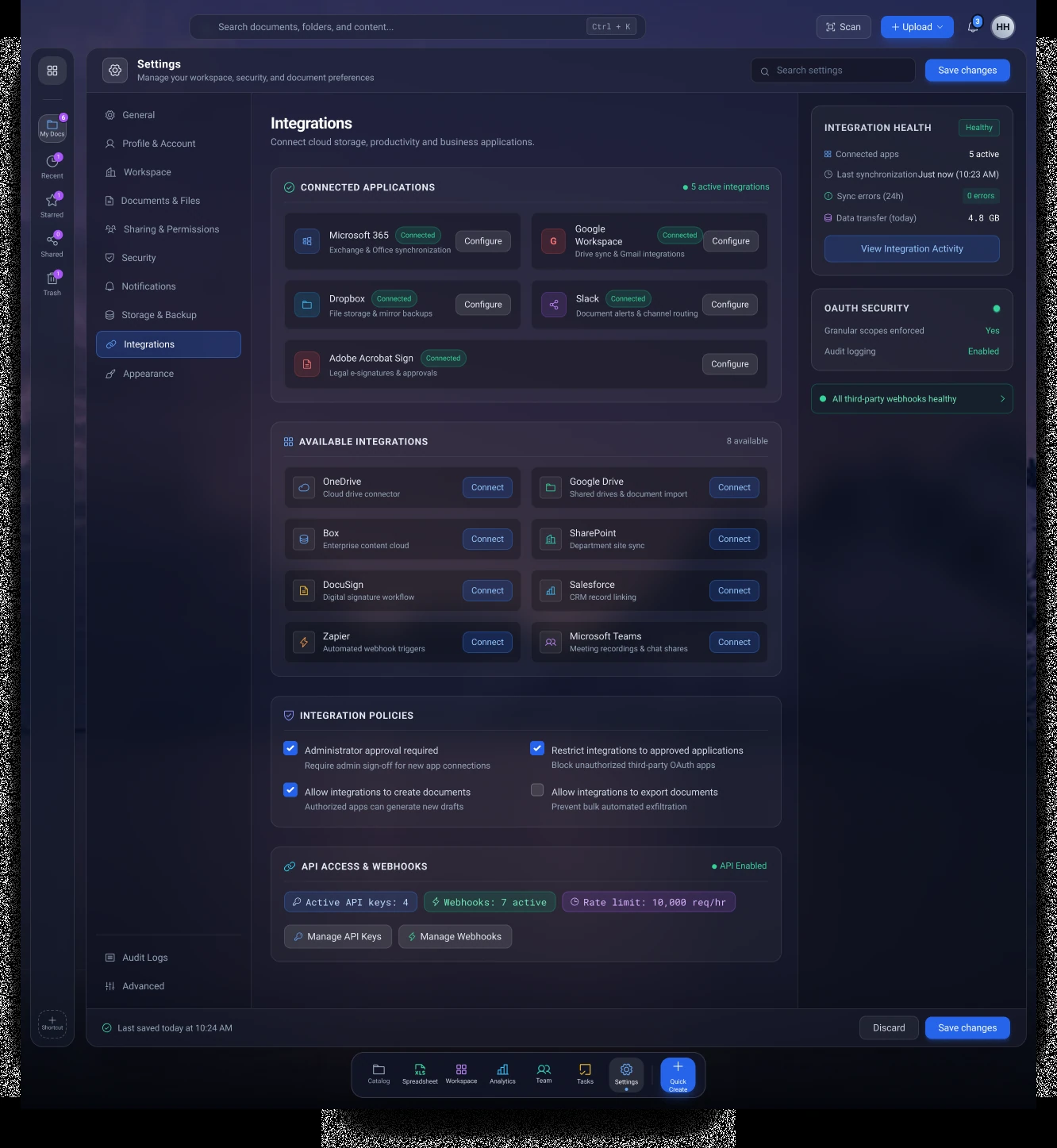This screenshot has width=1057, height=1148.
Task: Add a Shortcut in left rail
Action: point(52,1023)
